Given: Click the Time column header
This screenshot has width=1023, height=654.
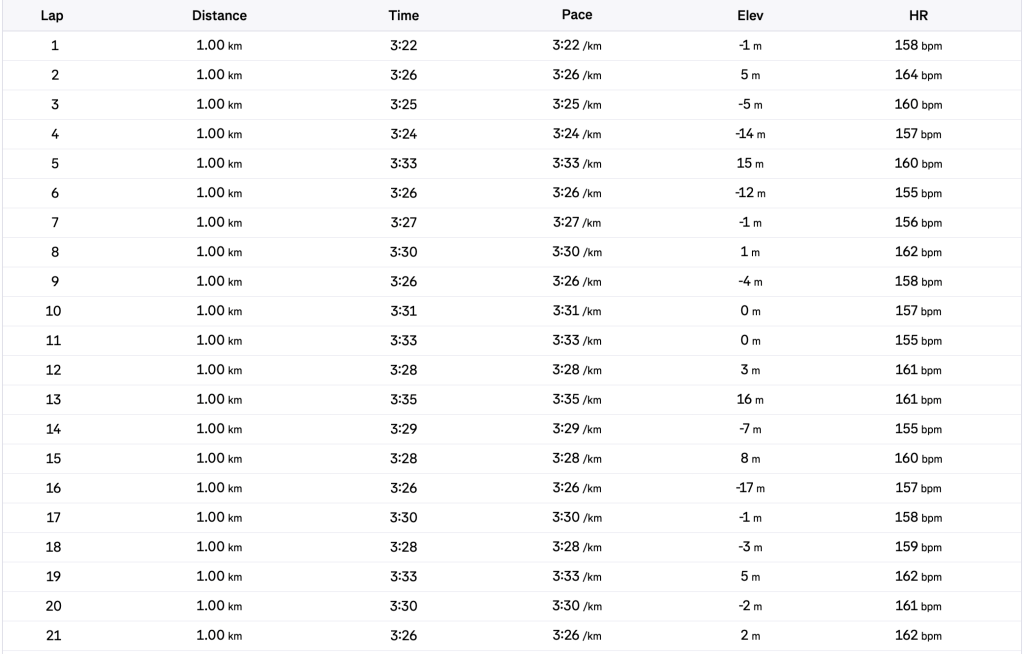Looking at the screenshot, I should [x=403, y=16].
